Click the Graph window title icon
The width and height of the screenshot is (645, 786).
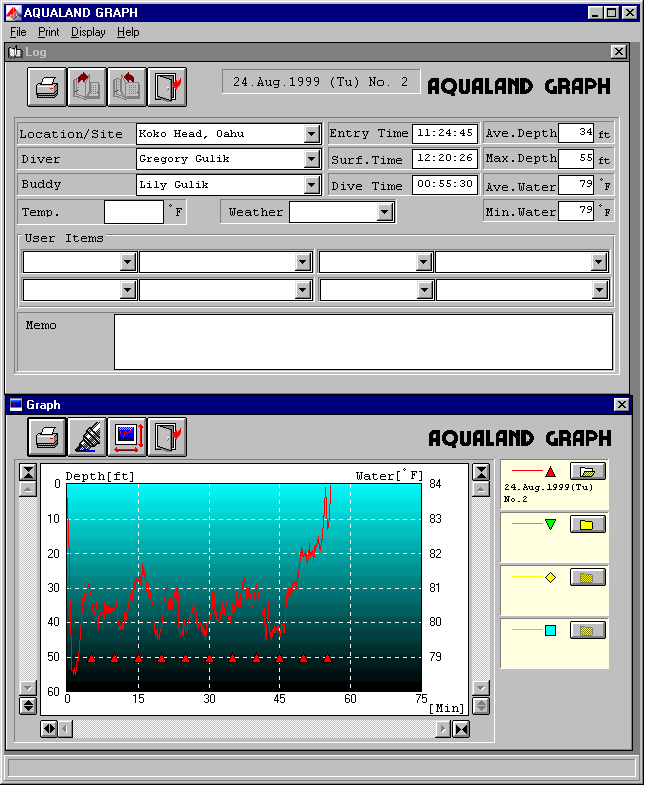[x=16, y=405]
